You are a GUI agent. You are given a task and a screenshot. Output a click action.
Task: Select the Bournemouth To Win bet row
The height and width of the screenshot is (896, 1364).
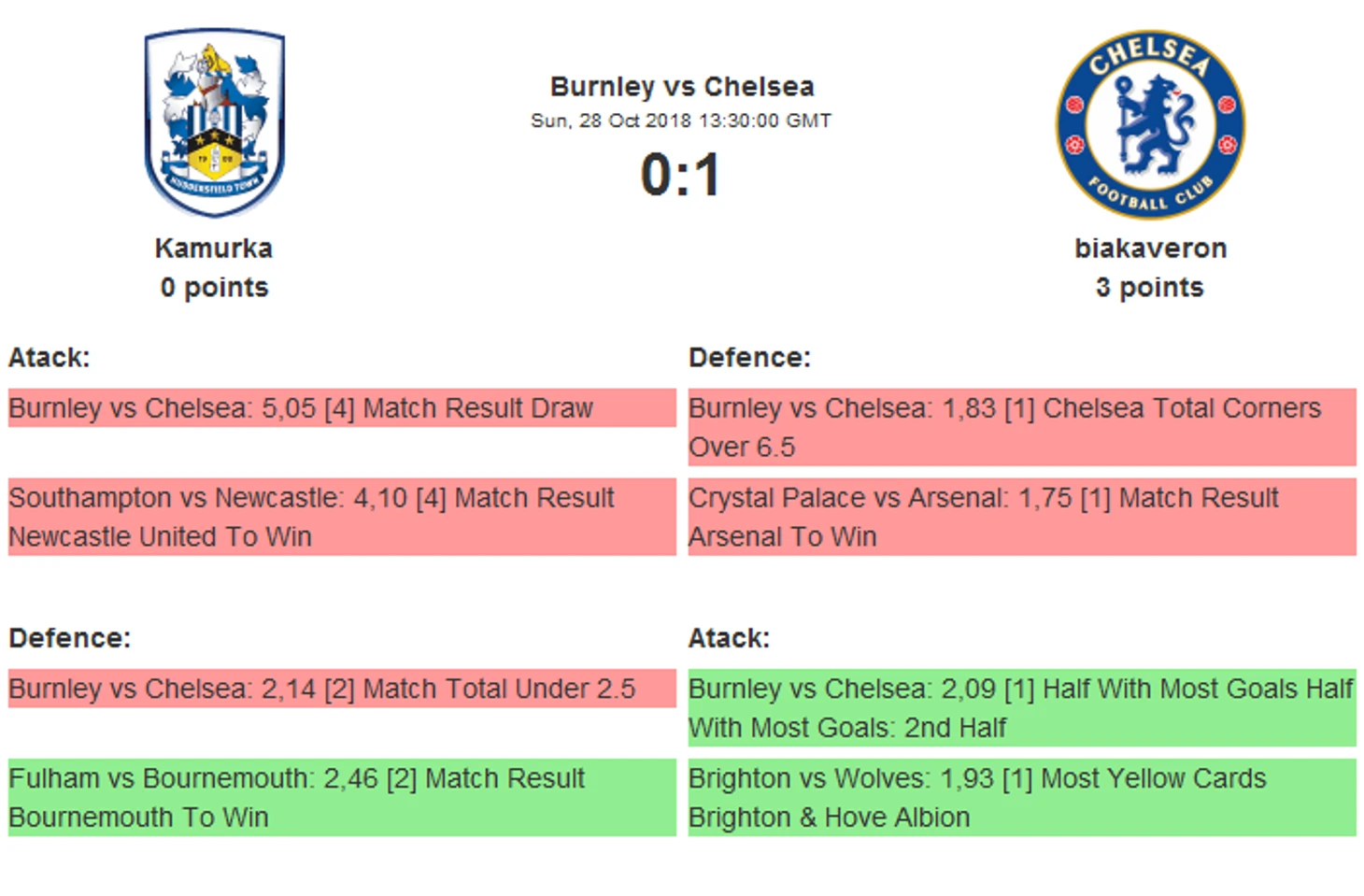point(341,797)
